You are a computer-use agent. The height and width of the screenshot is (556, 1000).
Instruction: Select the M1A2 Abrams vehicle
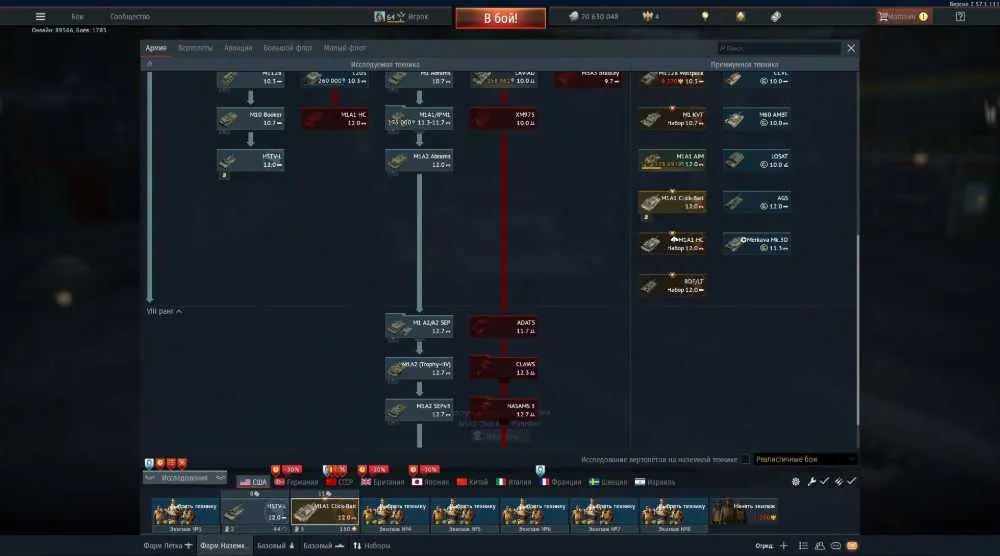click(419, 161)
